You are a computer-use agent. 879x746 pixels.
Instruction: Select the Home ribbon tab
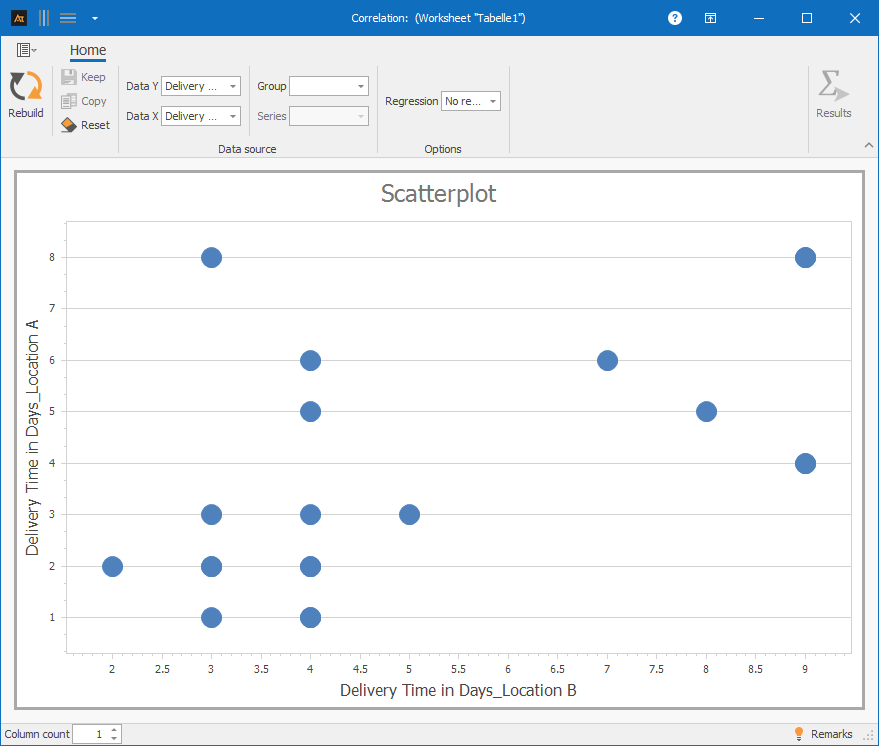[88, 51]
